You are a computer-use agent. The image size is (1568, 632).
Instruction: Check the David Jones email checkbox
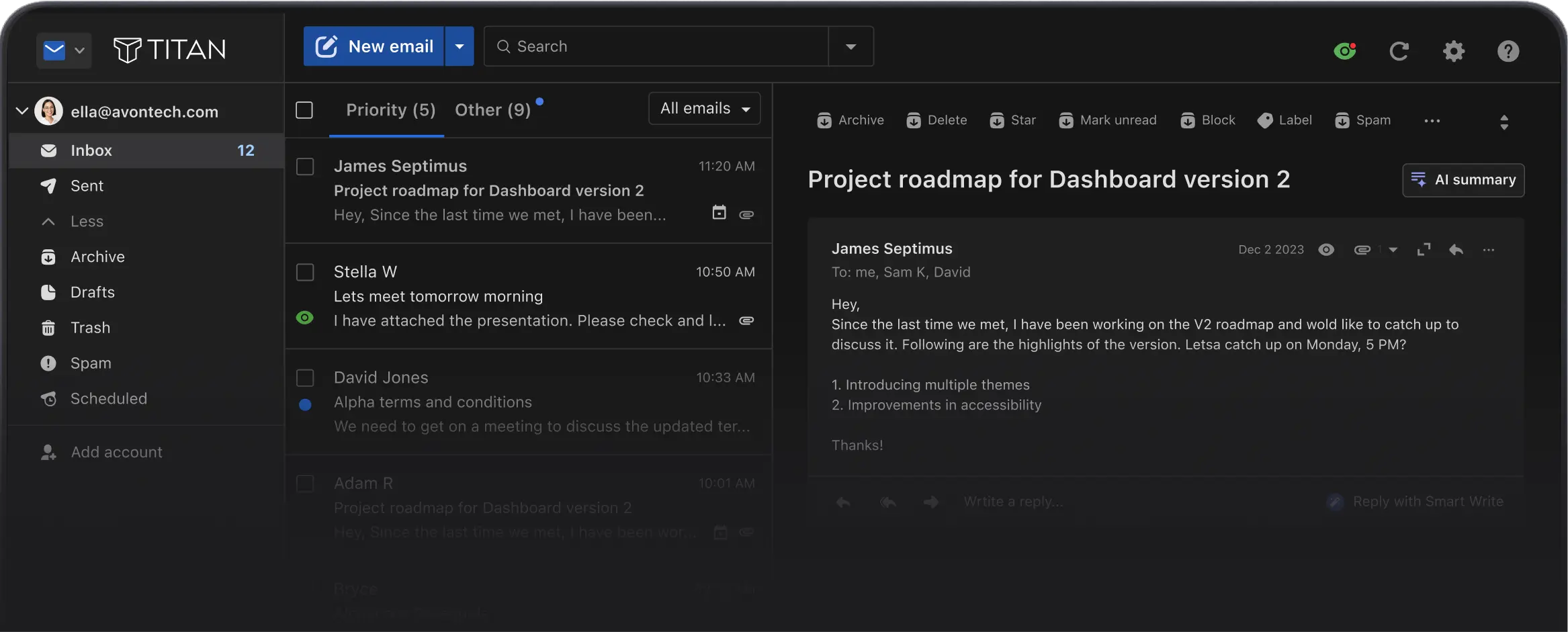click(x=305, y=378)
